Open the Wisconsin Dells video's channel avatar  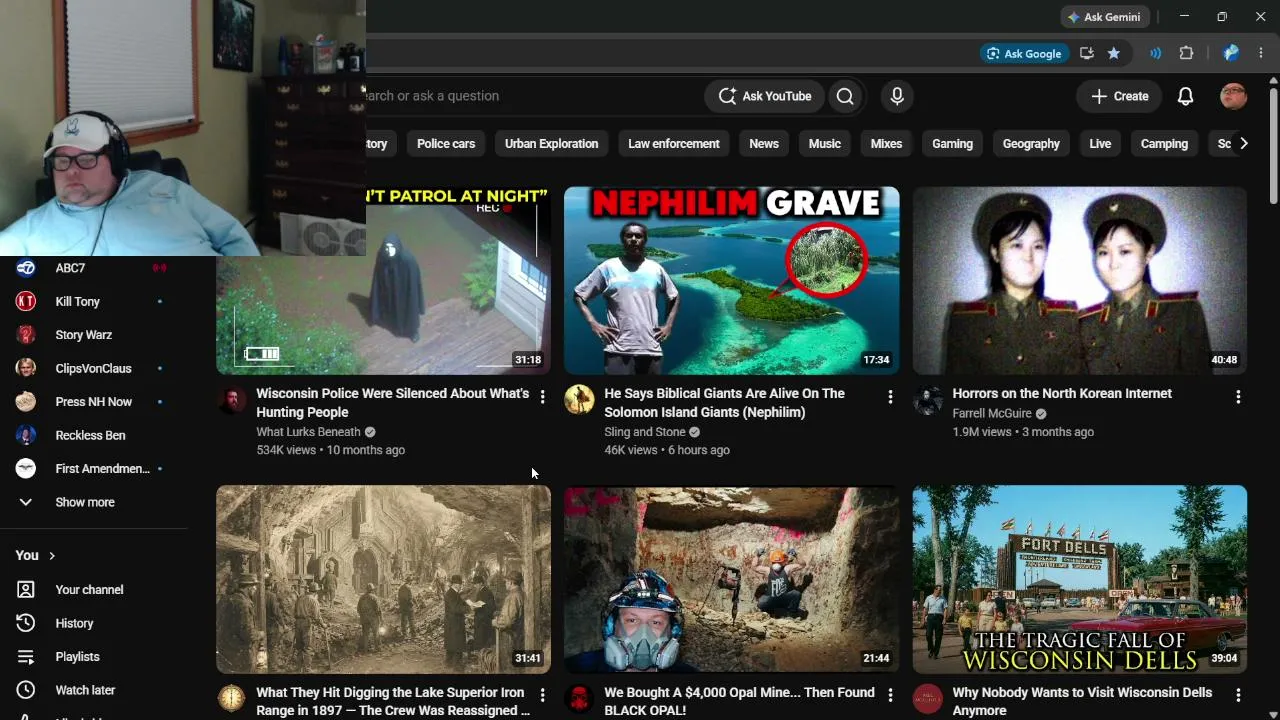[x=927, y=698]
